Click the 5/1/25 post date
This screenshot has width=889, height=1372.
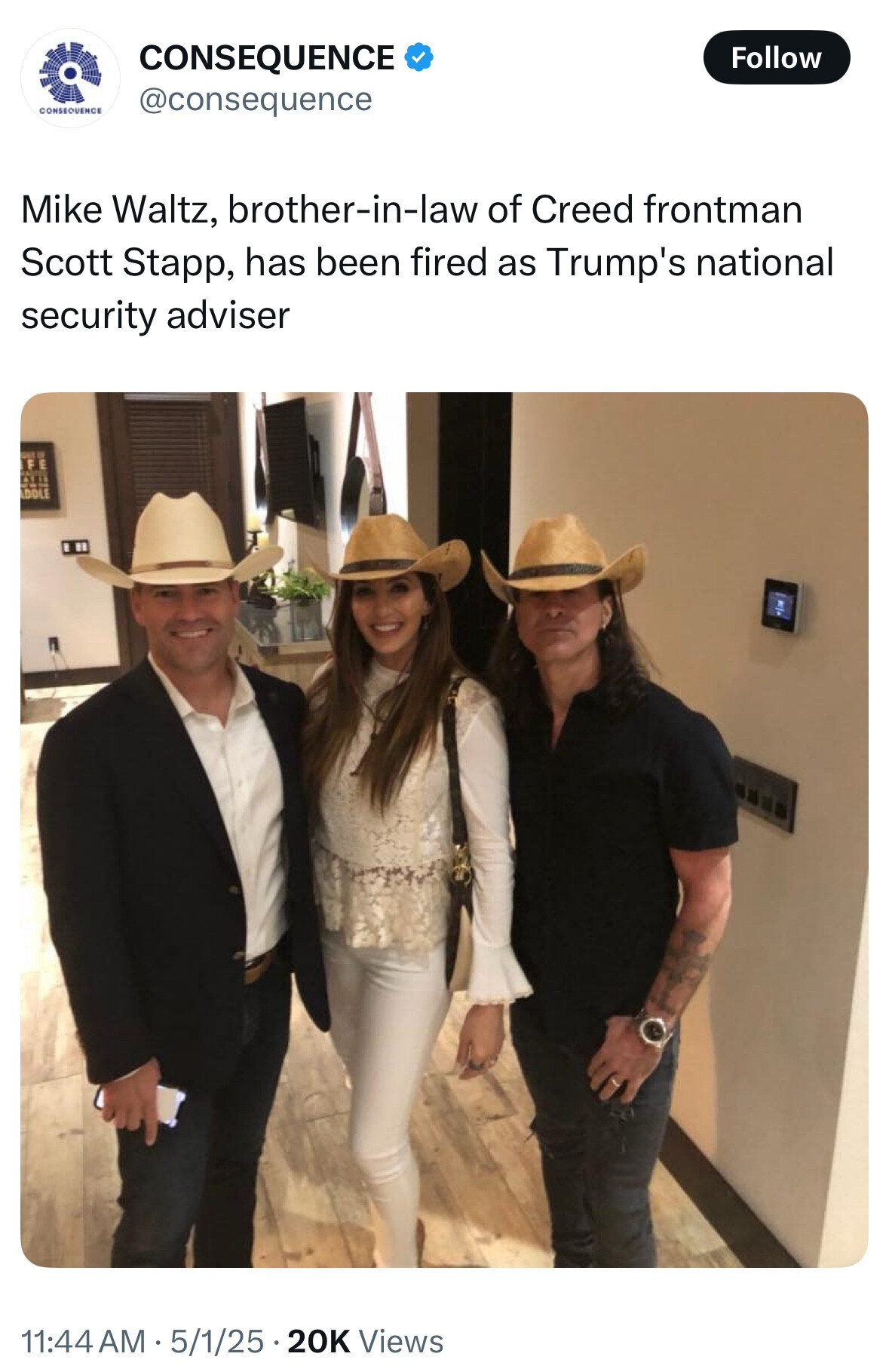click(x=216, y=1342)
